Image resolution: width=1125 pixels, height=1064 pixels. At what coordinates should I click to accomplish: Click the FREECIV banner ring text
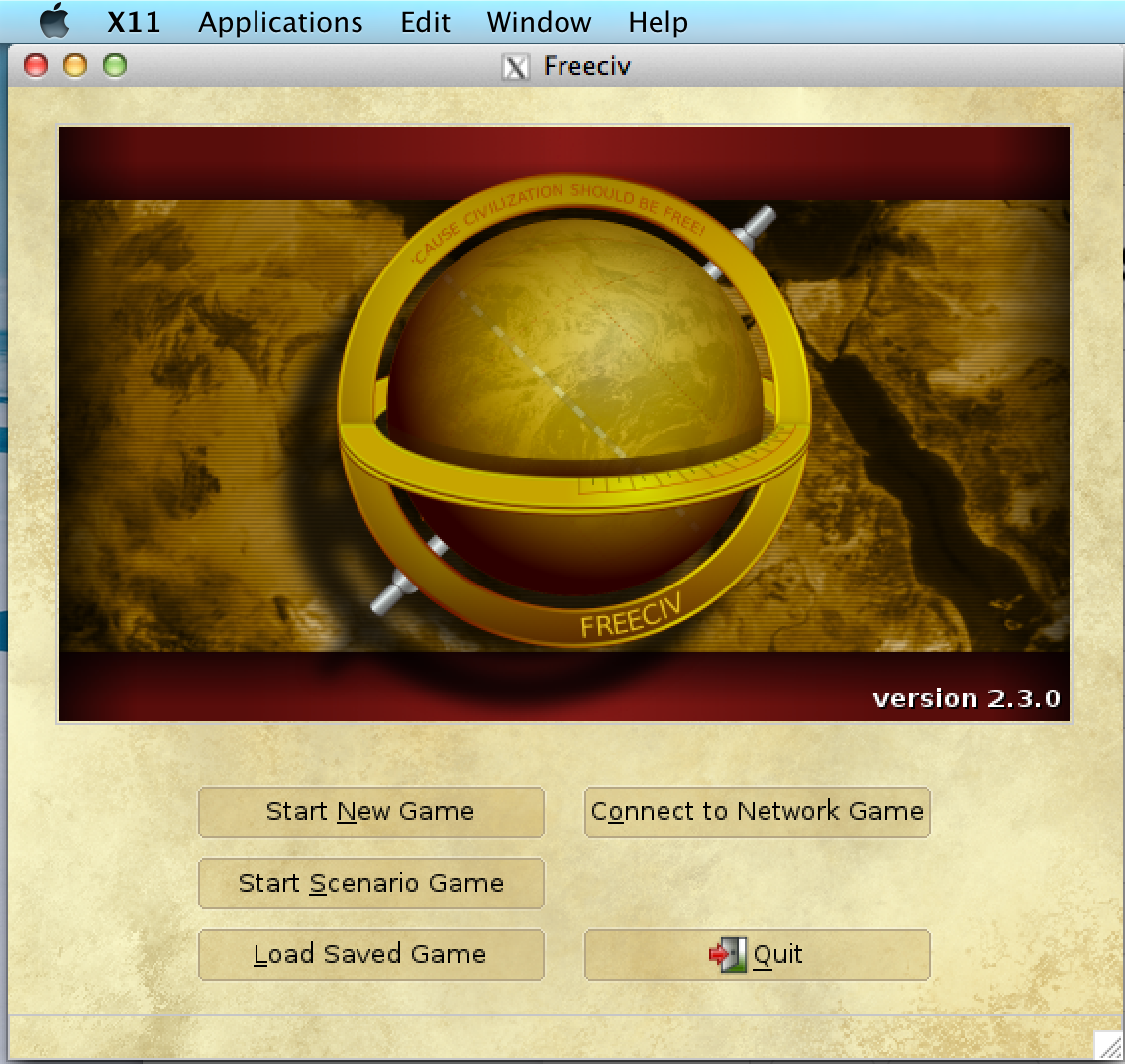click(x=632, y=616)
